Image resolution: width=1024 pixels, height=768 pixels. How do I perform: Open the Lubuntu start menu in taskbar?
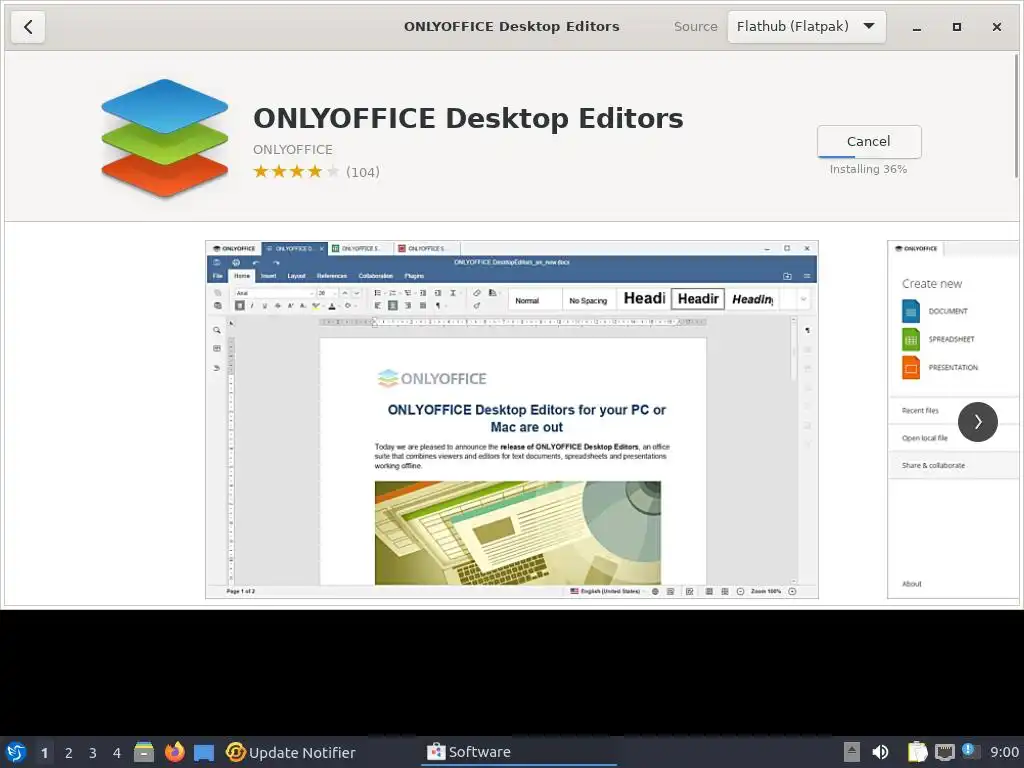(16, 752)
